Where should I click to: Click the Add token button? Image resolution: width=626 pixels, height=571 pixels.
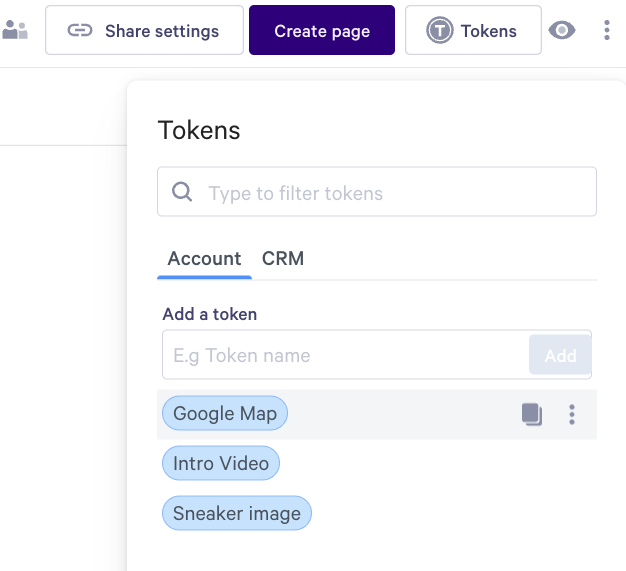point(560,355)
